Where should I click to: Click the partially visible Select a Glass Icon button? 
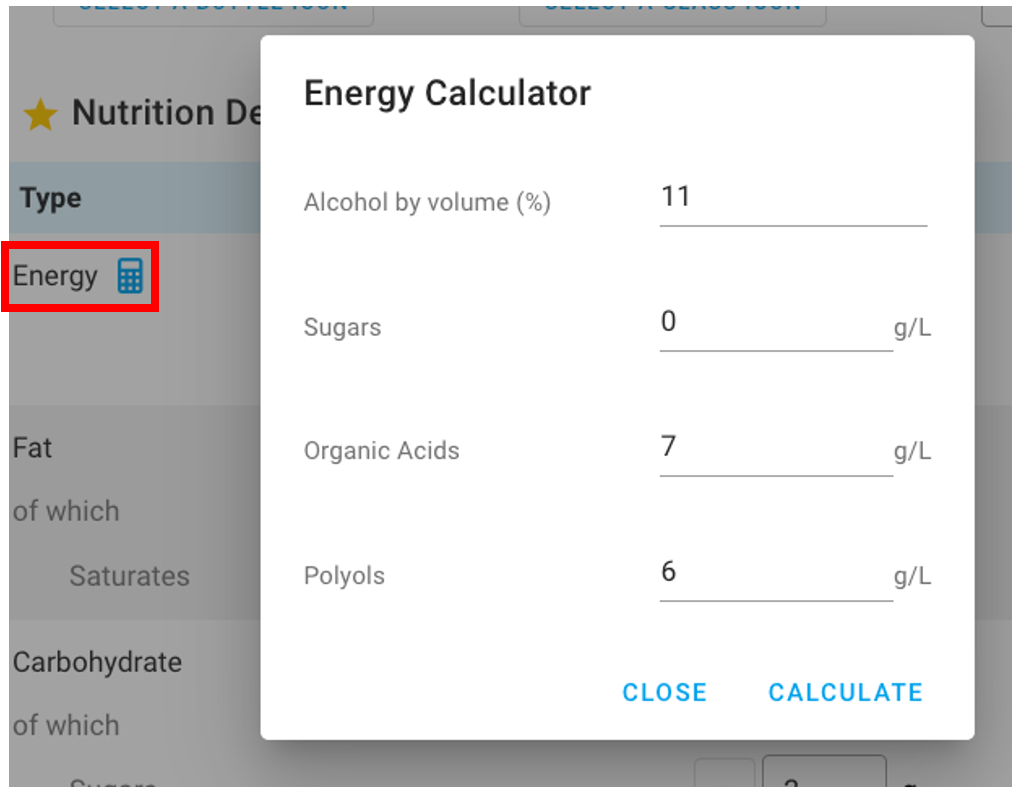(672, 12)
